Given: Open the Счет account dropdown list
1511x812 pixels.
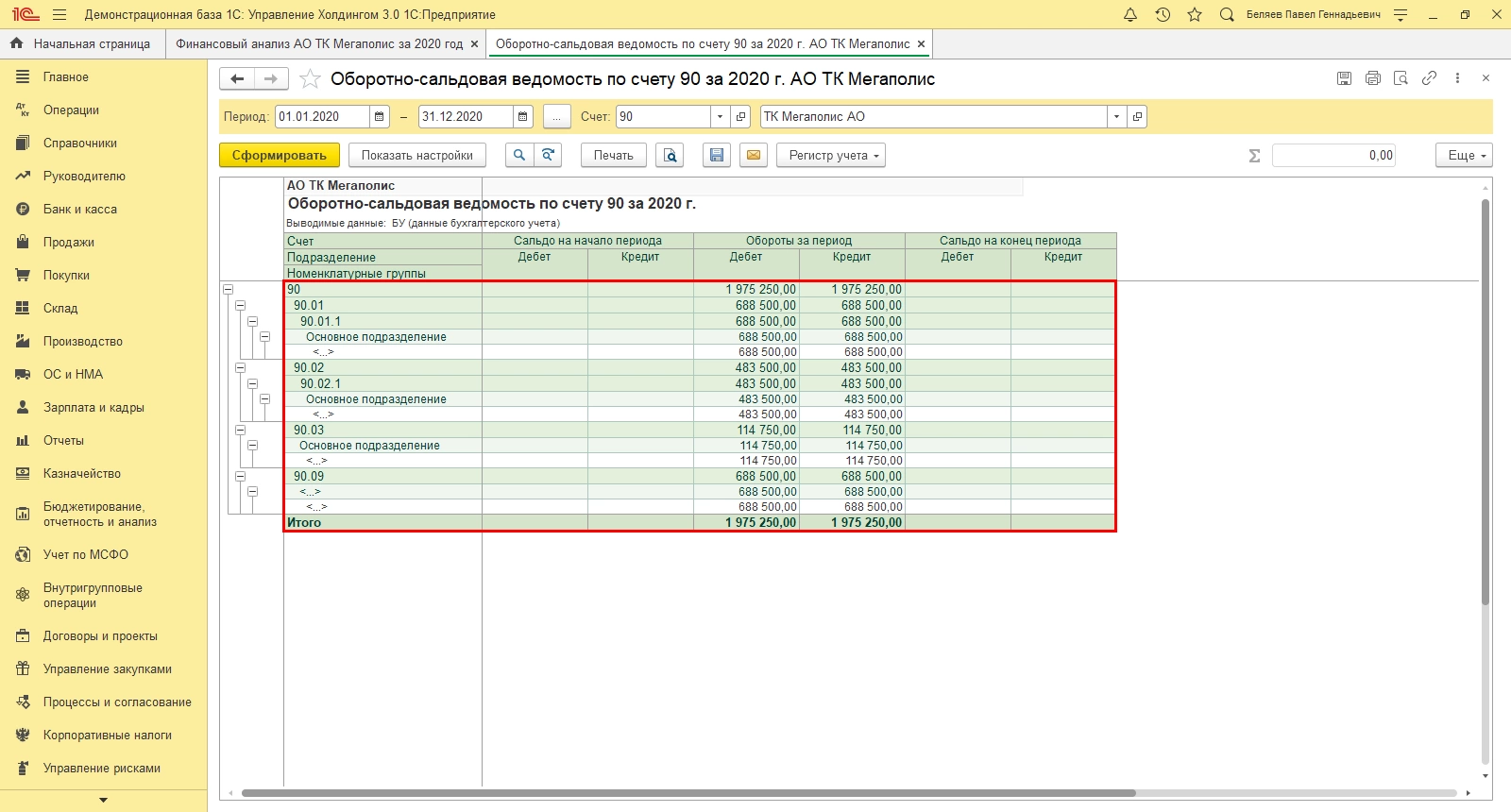Looking at the screenshot, I should pos(720,117).
